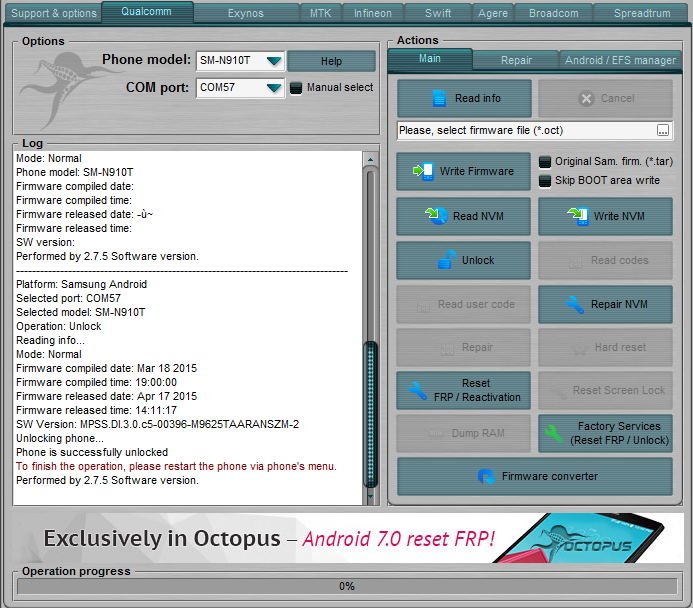Switch to the Infineon tab
Screen dimensions: 693x608
point(373,13)
